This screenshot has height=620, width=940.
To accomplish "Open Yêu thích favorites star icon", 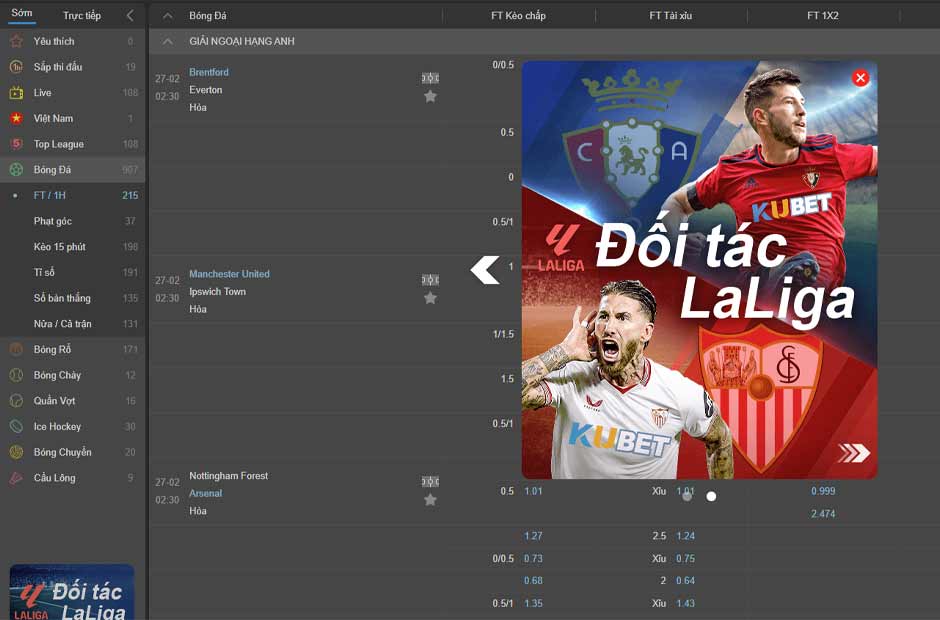I will pos(16,41).
